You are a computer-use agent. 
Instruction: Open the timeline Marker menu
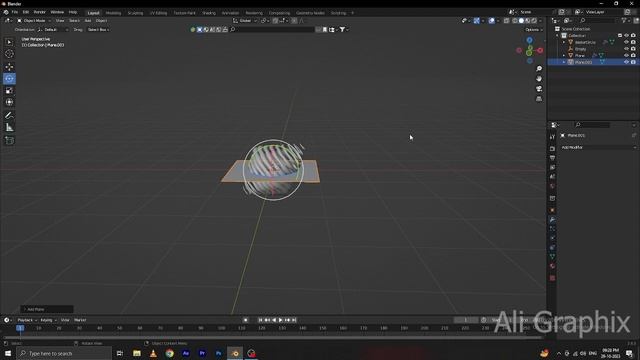click(x=80, y=320)
